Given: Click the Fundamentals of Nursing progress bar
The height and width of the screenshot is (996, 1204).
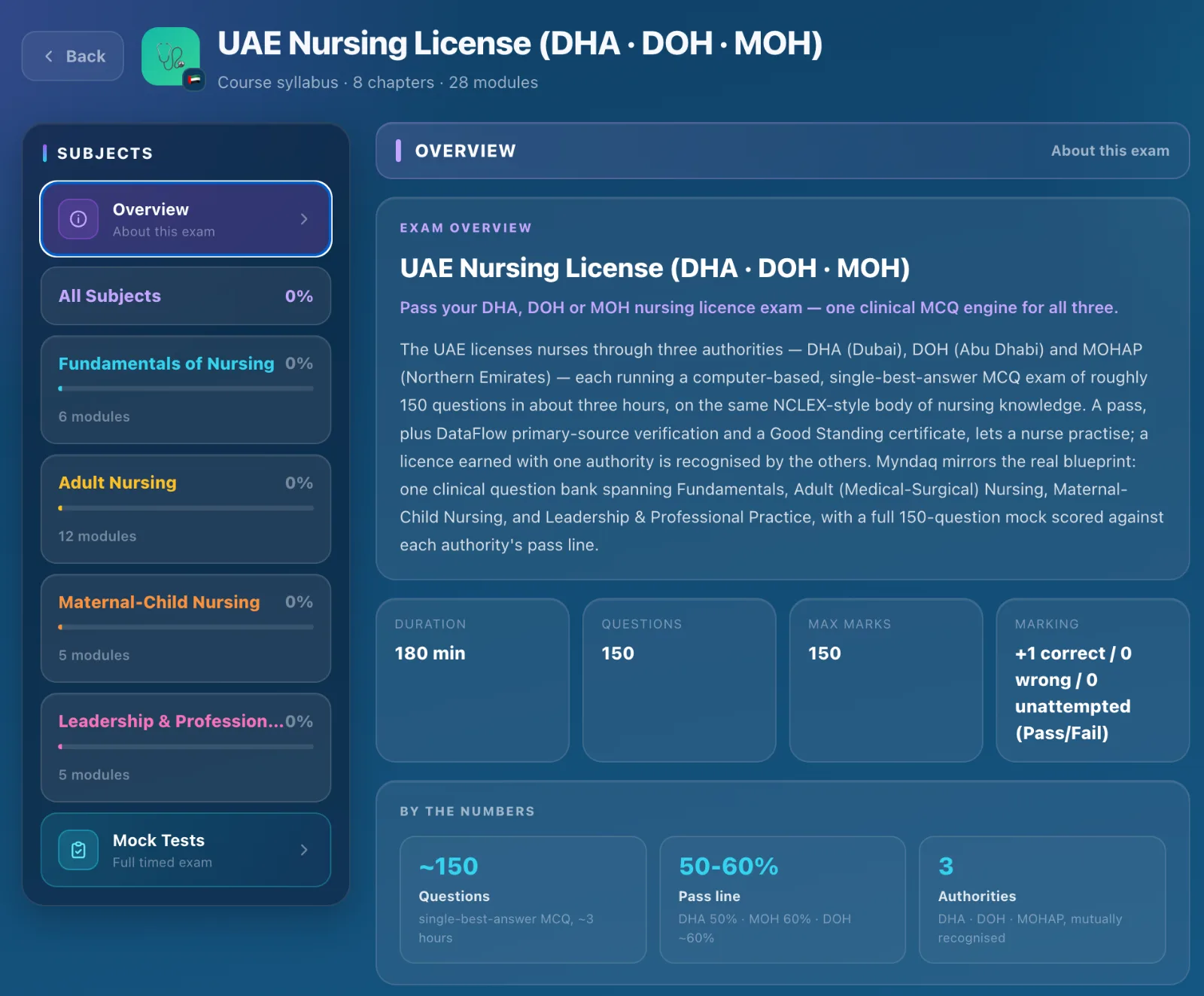Looking at the screenshot, I should pyautogui.click(x=186, y=388).
